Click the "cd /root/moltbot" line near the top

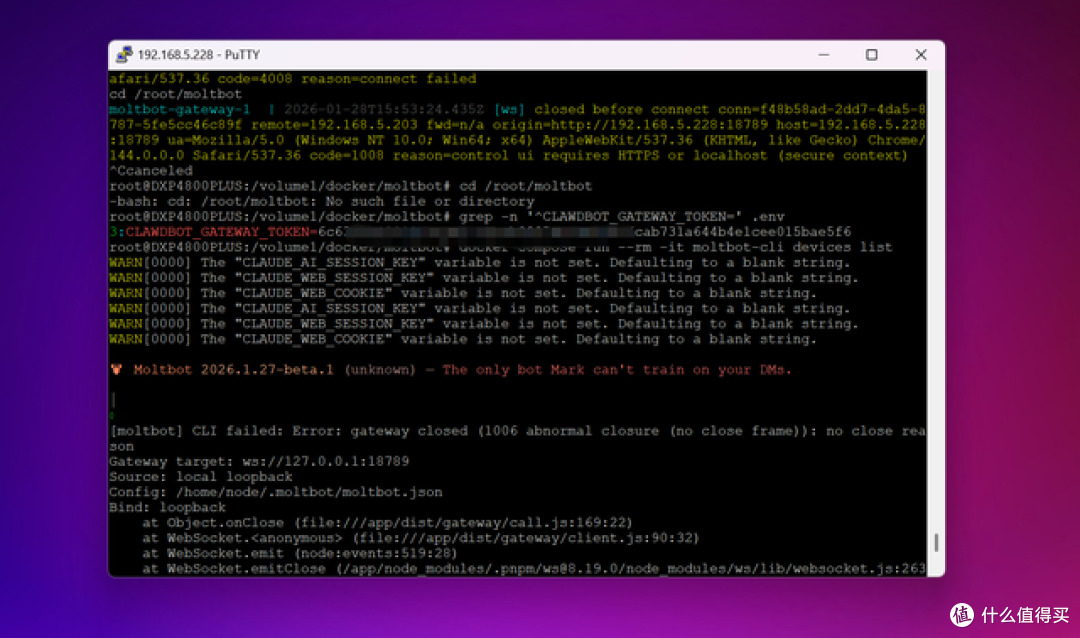click(x=176, y=94)
